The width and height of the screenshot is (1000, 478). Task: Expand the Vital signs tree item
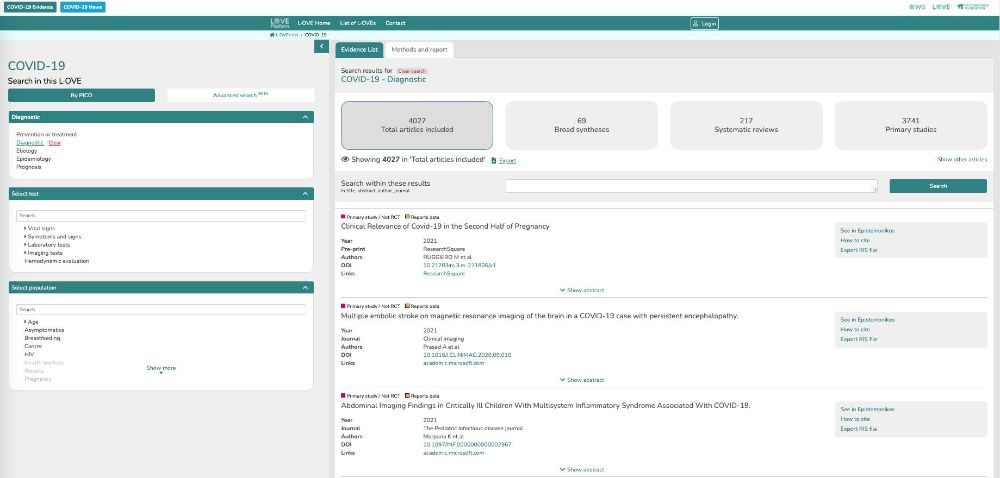pyautogui.click(x=26, y=228)
